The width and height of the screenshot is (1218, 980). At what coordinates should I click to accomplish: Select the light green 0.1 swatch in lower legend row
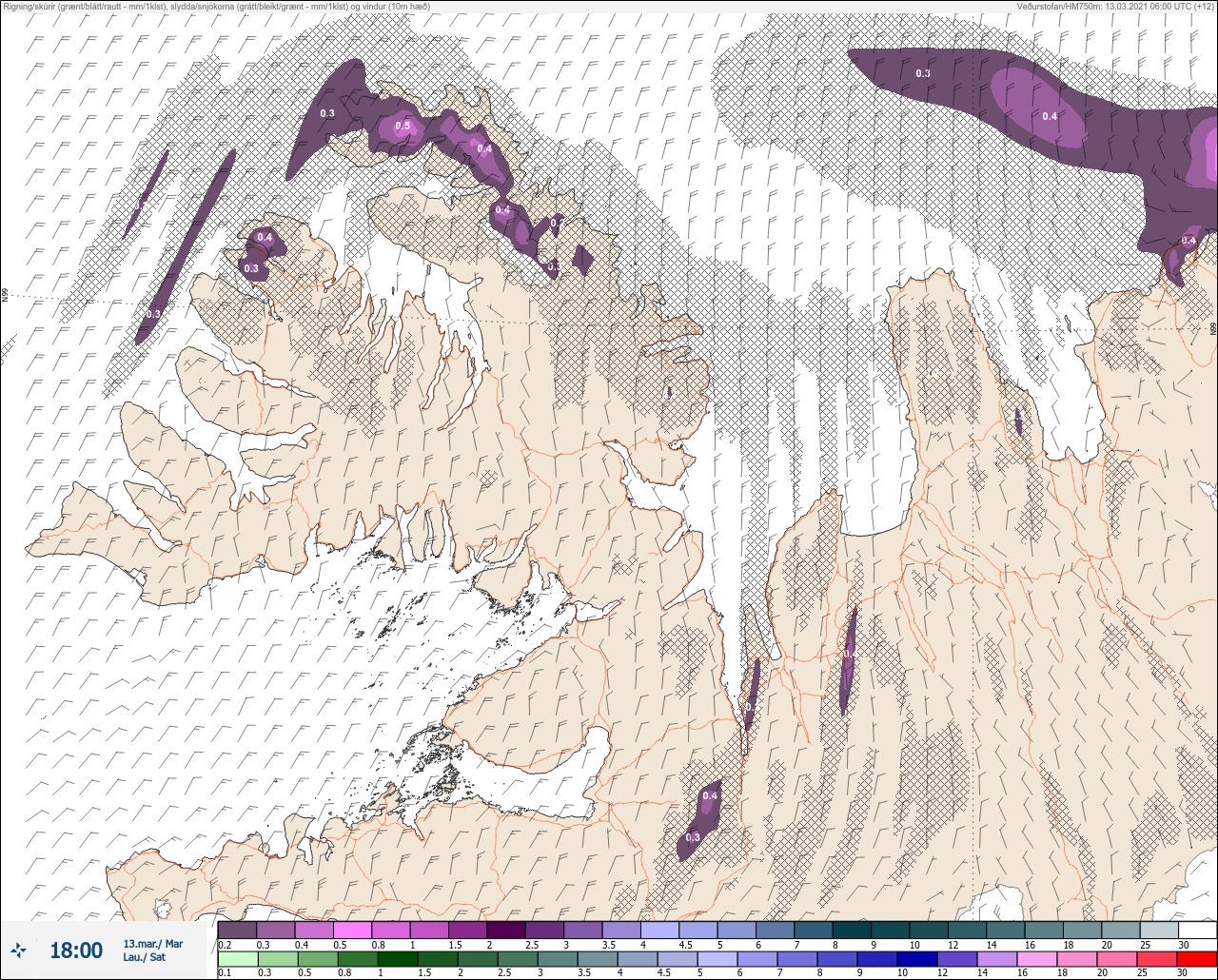237,958
